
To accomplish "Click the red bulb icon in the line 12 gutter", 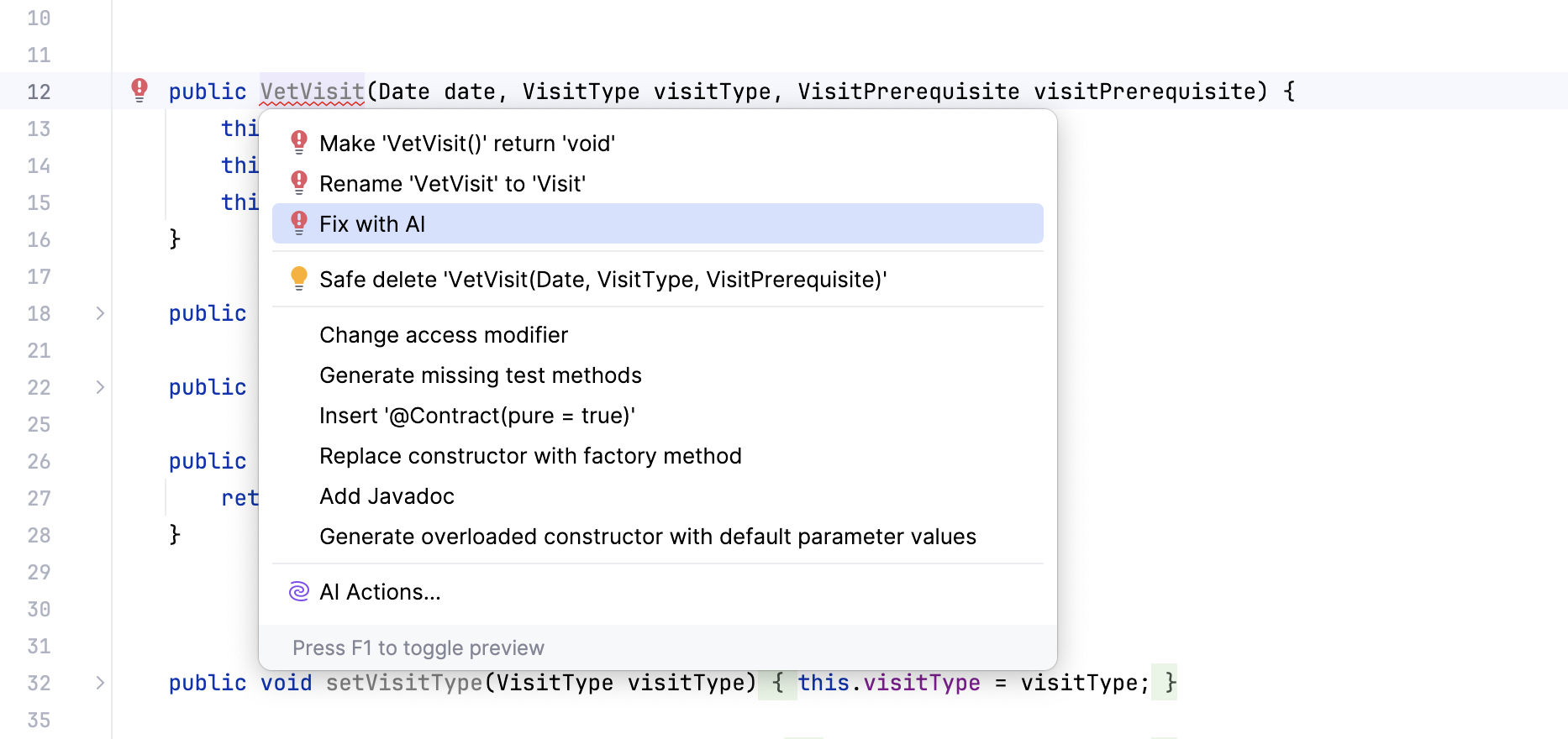I will pyautogui.click(x=139, y=90).
